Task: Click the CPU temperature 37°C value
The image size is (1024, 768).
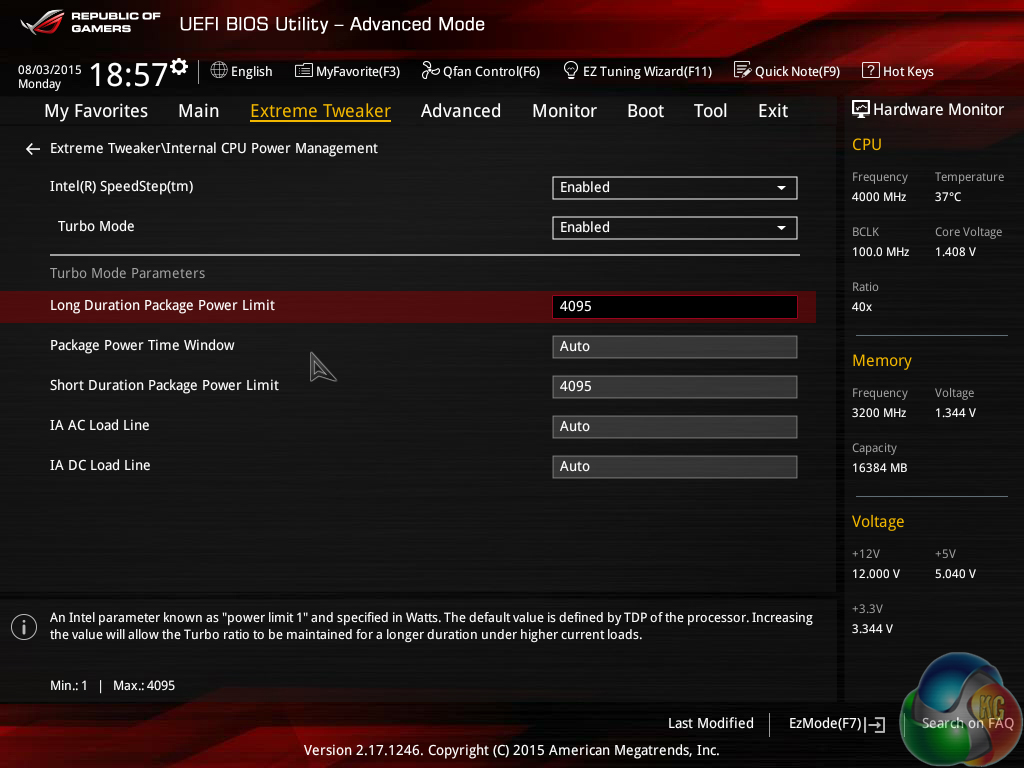Action: 948,197
